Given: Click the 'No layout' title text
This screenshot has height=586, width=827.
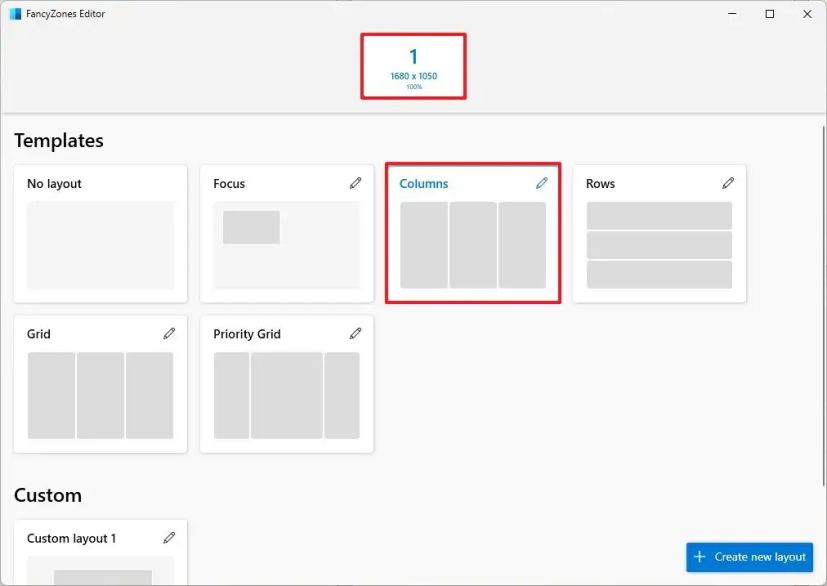Looking at the screenshot, I should tap(54, 184).
